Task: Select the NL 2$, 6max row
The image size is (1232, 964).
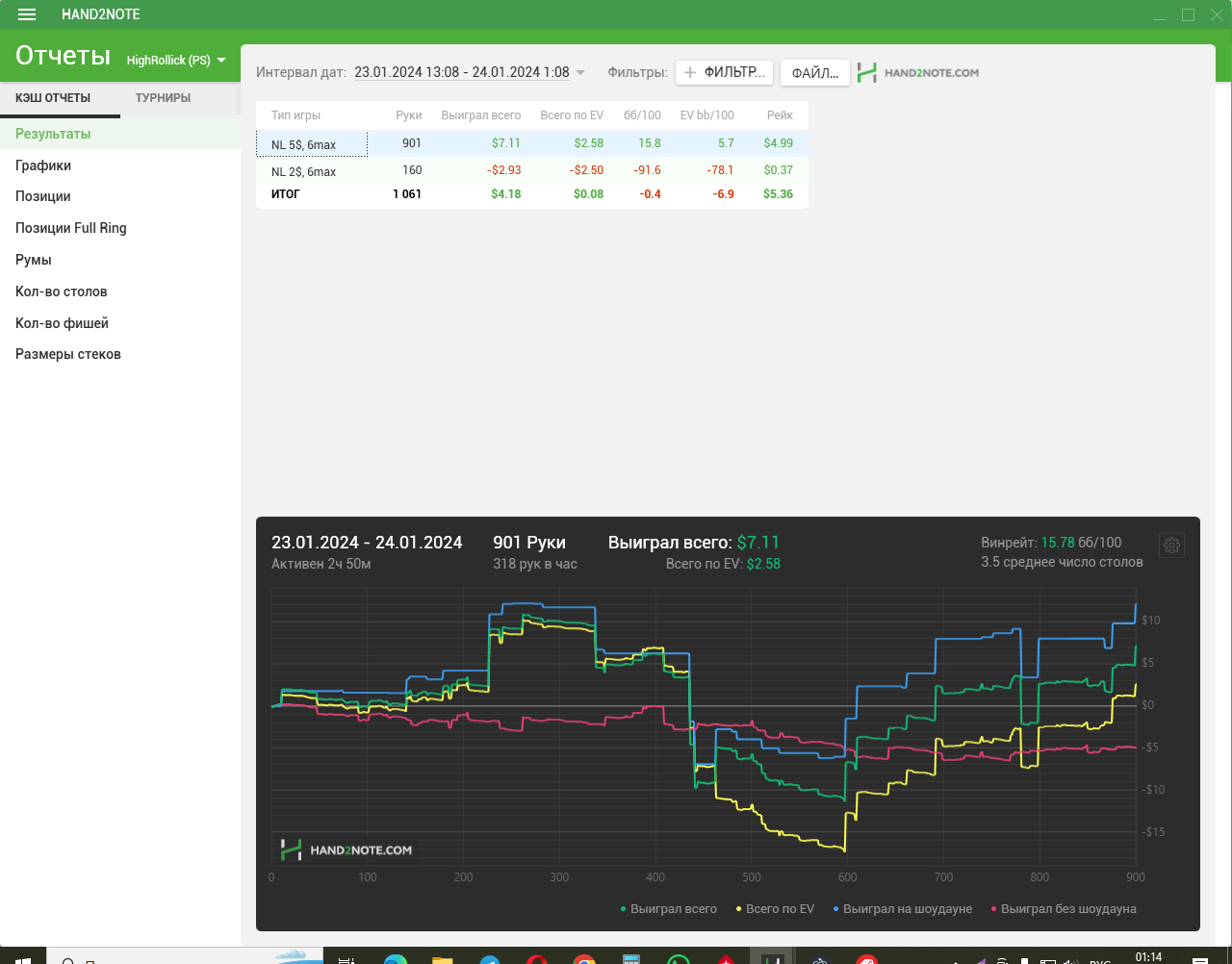Action: pos(532,170)
